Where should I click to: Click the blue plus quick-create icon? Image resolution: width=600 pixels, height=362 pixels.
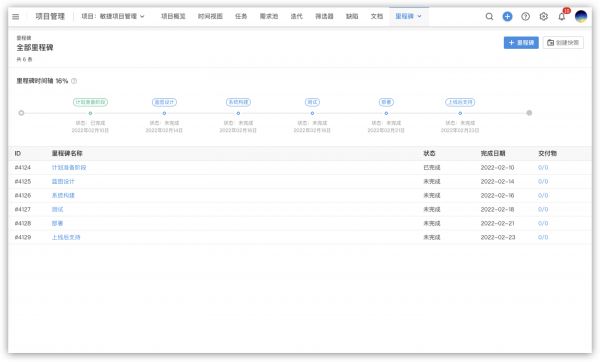[x=507, y=16]
